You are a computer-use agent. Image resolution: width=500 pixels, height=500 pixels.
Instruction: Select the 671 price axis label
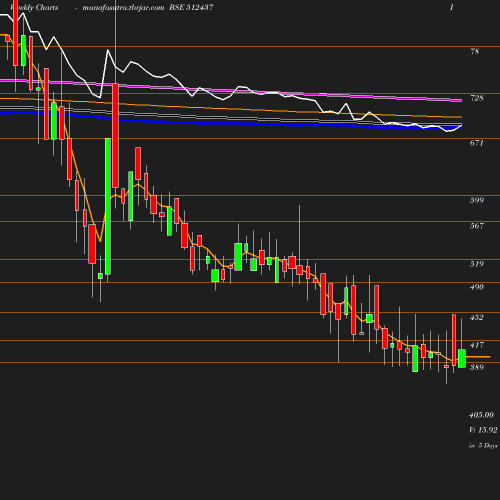pyautogui.click(x=477, y=143)
